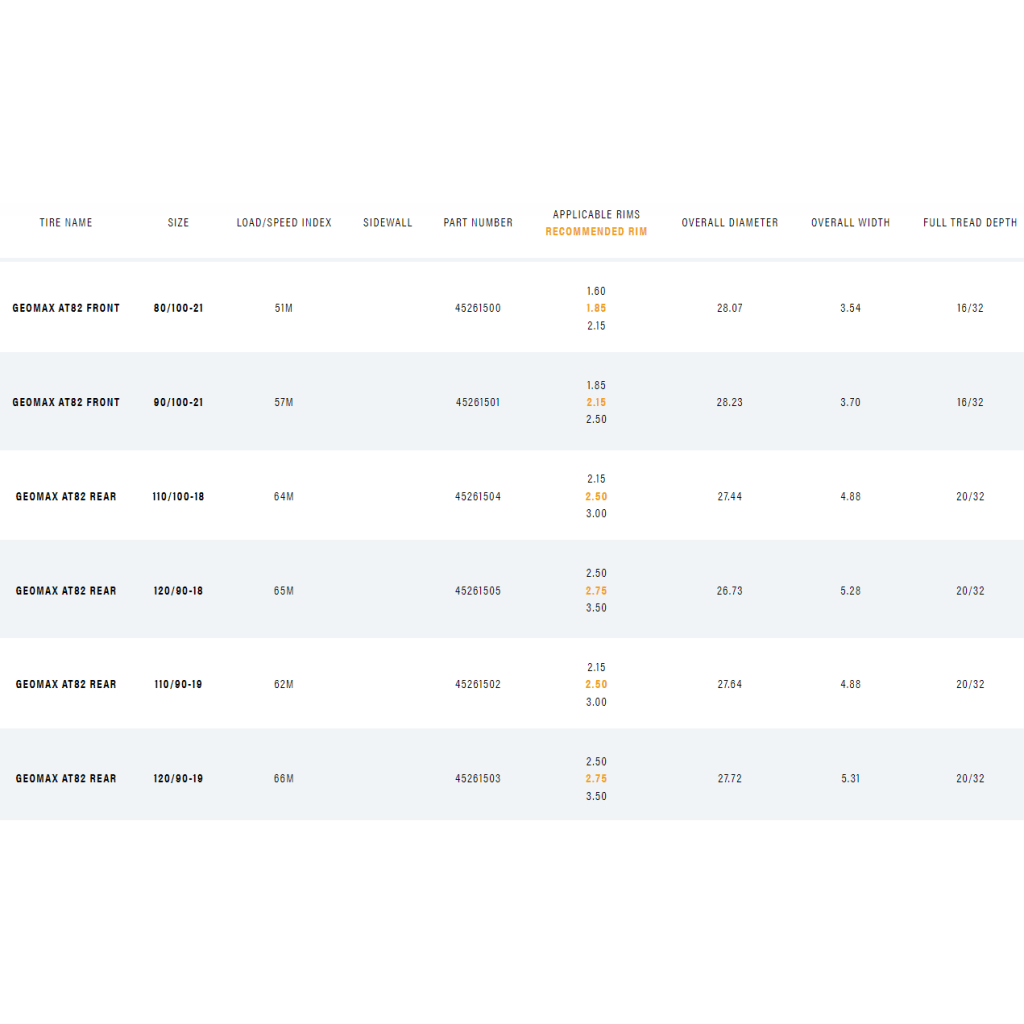Select the OVERALL DIAMETER column header
Viewport: 1024px width, 1024px height.
pos(730,223)
